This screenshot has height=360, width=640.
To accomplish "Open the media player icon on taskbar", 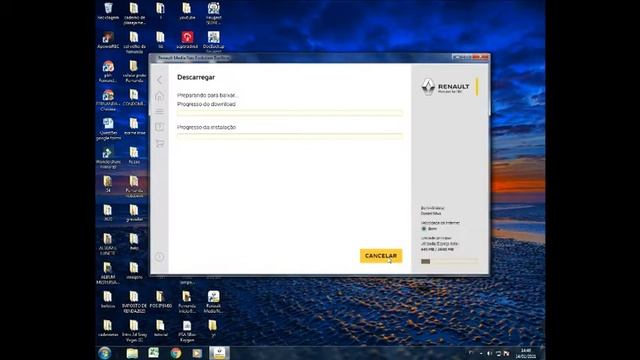I will click(197, 353).
